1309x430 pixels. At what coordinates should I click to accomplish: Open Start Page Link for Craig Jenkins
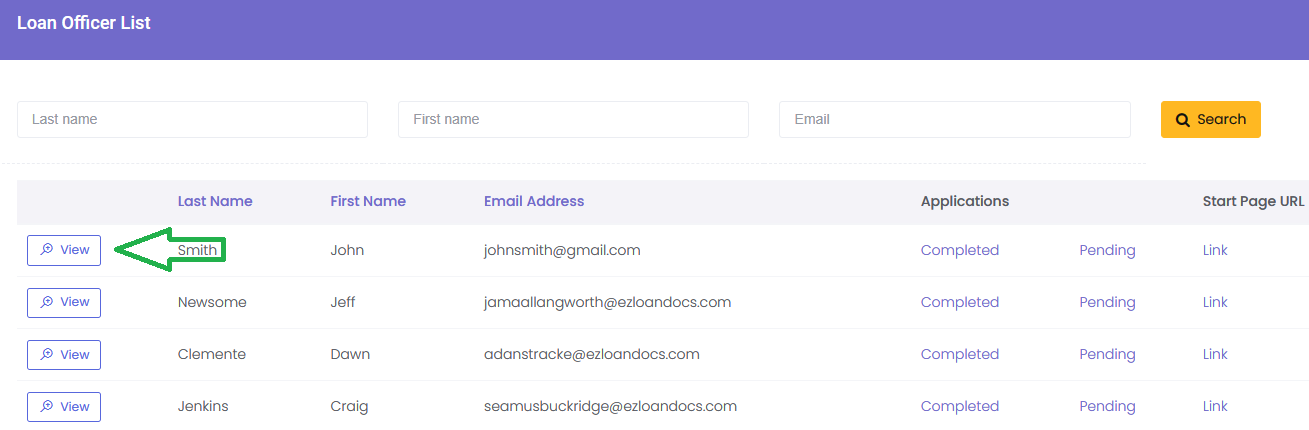[1215, 406]
